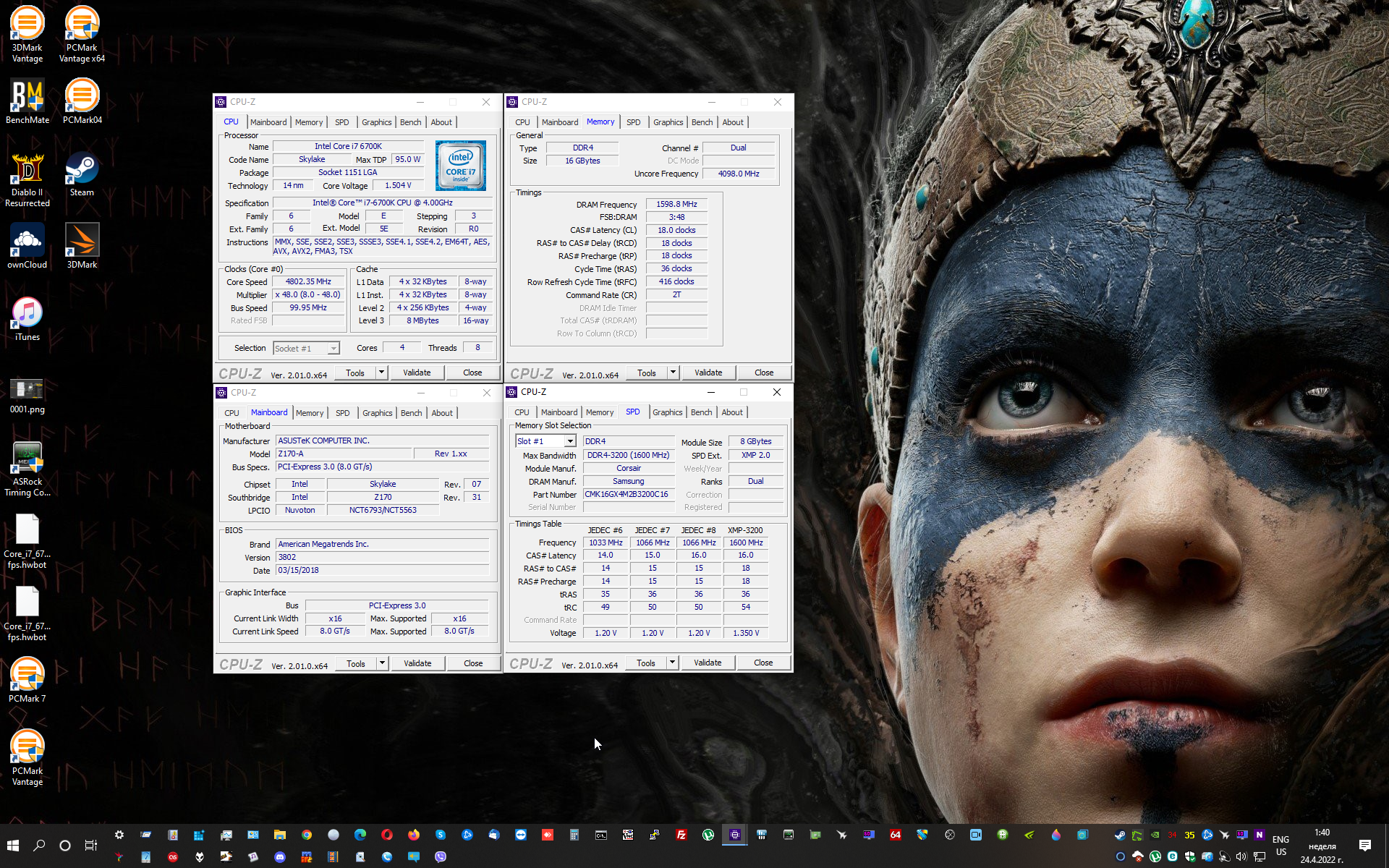
Task: Open the ASRock Timing Configurator desktop shortcut
Action: 27,469
